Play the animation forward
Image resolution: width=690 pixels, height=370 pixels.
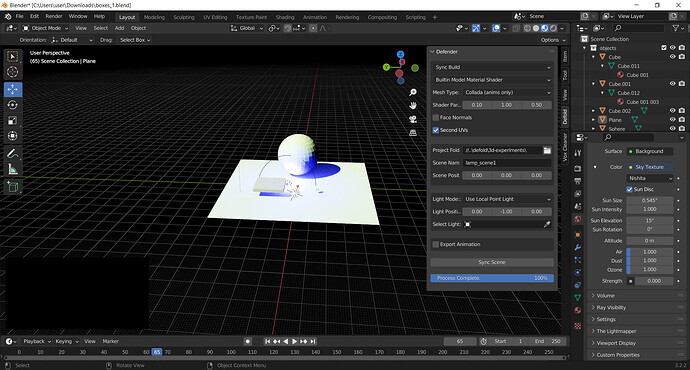point(294,341)
